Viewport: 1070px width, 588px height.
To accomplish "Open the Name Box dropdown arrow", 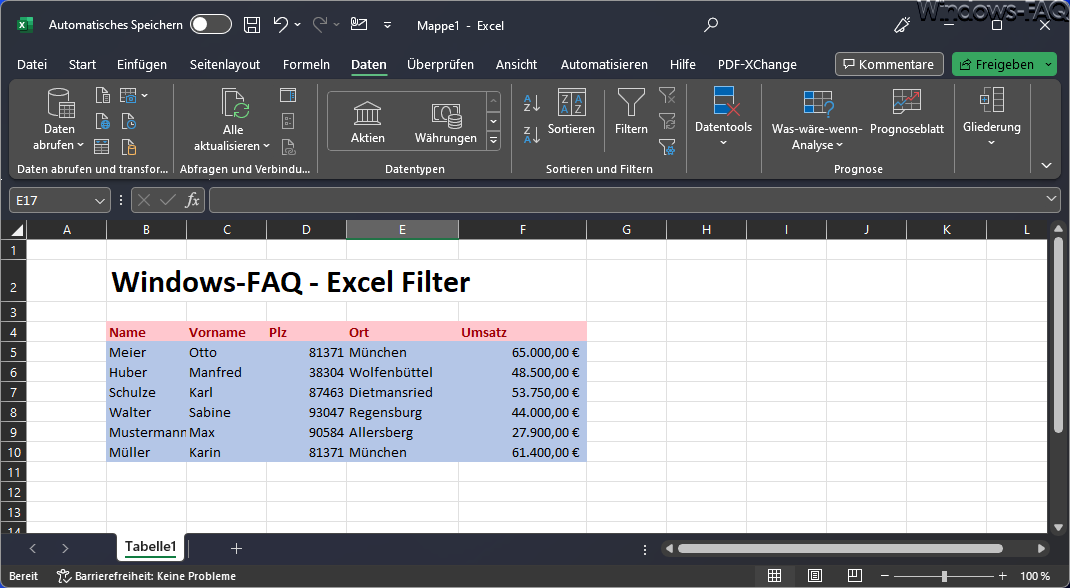I will [x=100, y=201].
